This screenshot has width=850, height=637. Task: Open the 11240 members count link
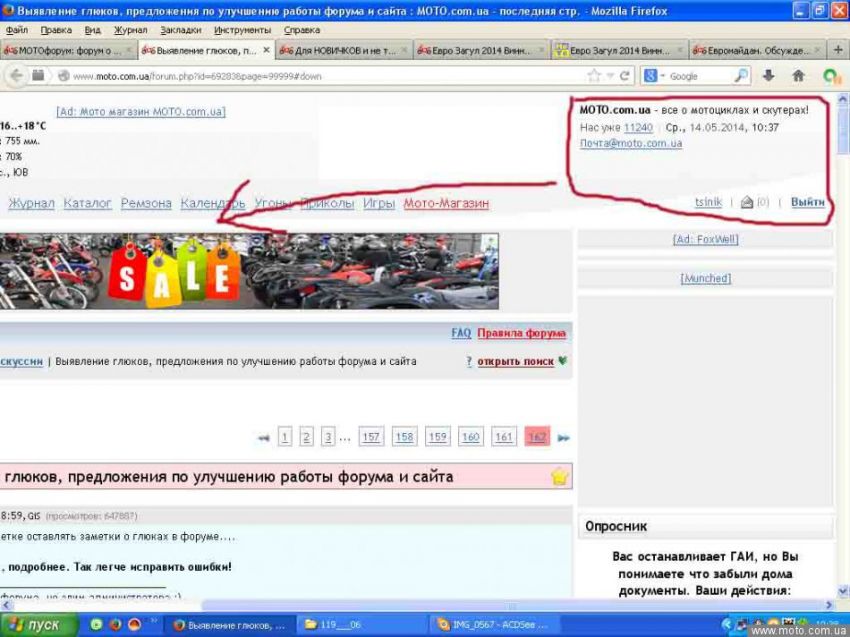click(638, 127)
